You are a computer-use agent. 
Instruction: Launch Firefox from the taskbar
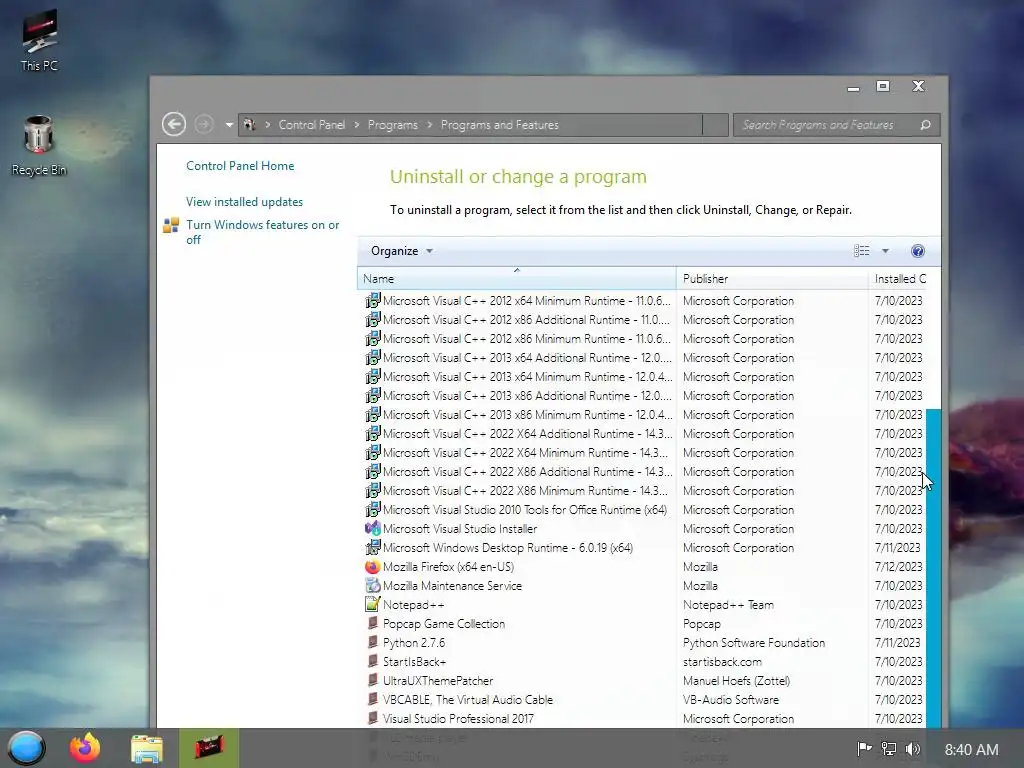[86, 748]
